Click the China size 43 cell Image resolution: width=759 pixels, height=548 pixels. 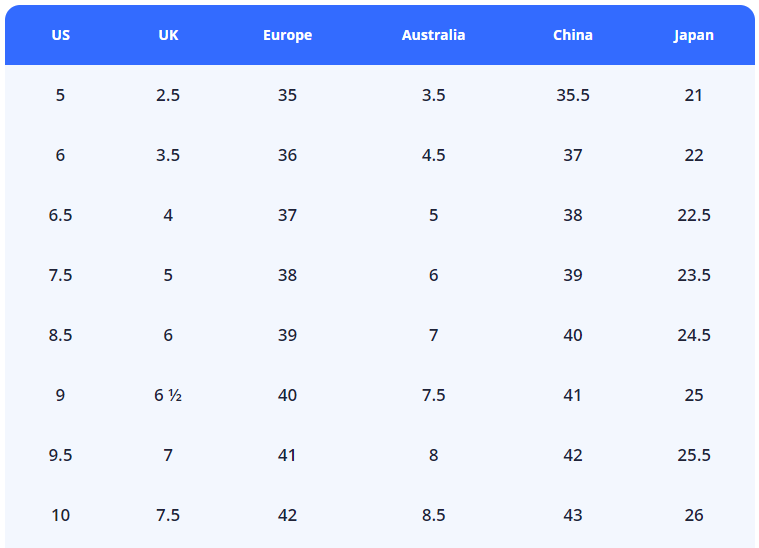(572, 515)
